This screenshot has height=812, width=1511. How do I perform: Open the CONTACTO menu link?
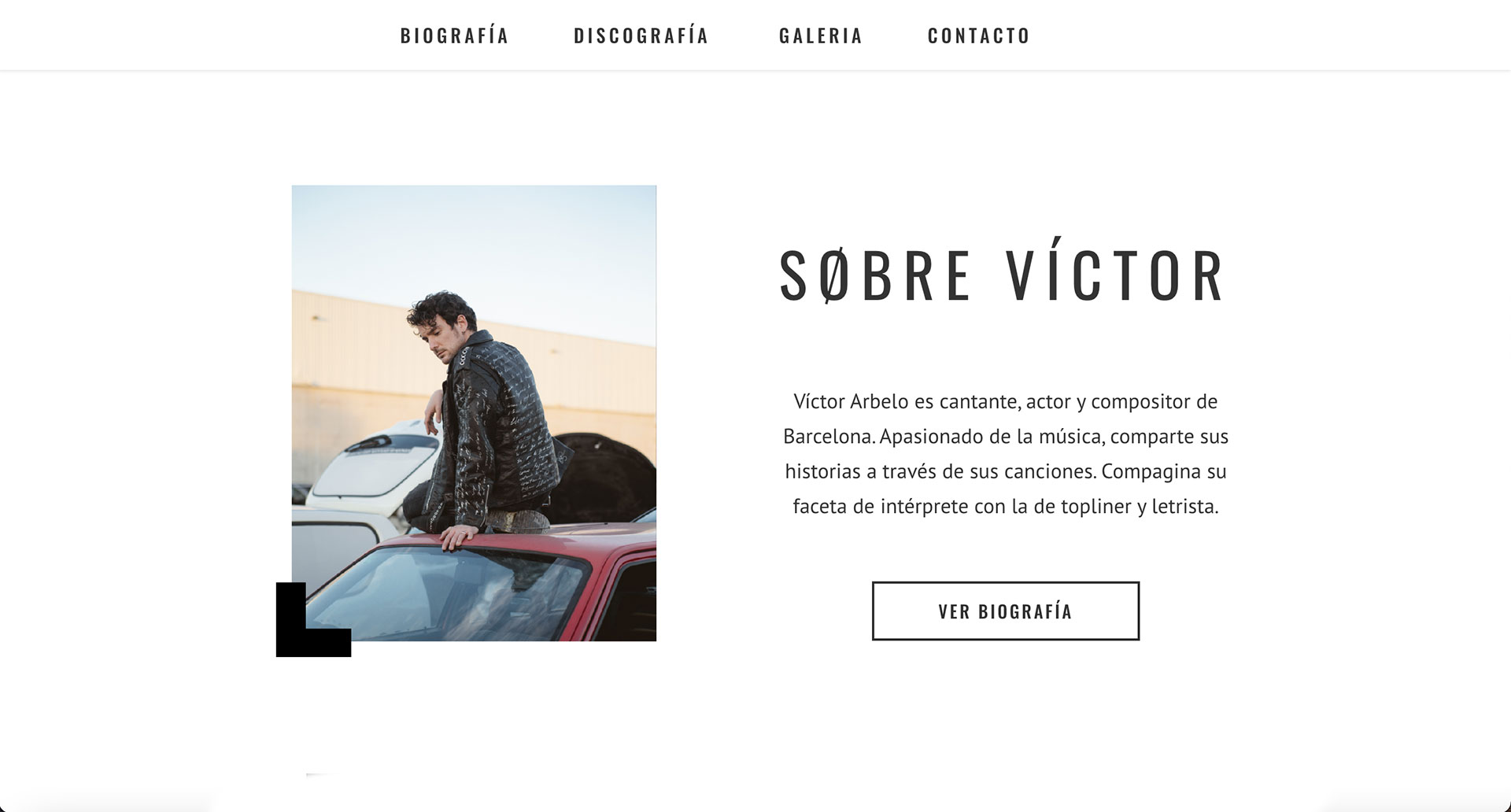(979, 35)
